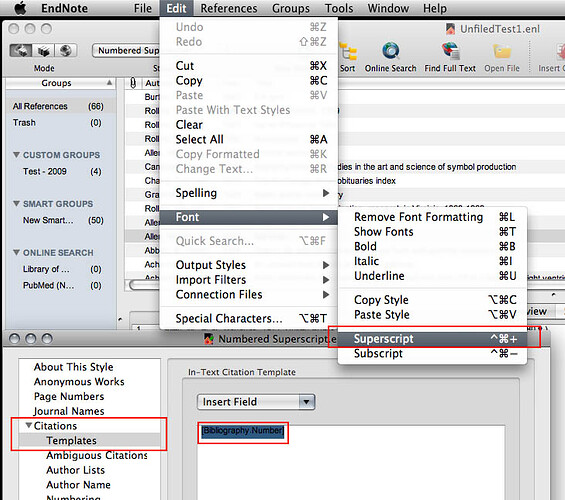Select Author Name in style editor
The height and width of the screenshot is (500, 565).
pyautogui.click(x=78, y=485)
